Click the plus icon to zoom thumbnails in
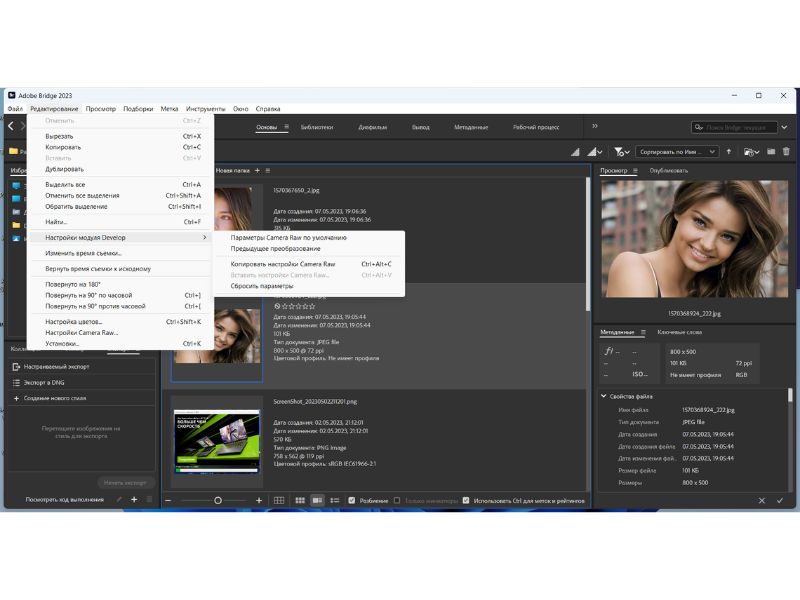This screenshot has height=600, width=800. coord(259,500)
